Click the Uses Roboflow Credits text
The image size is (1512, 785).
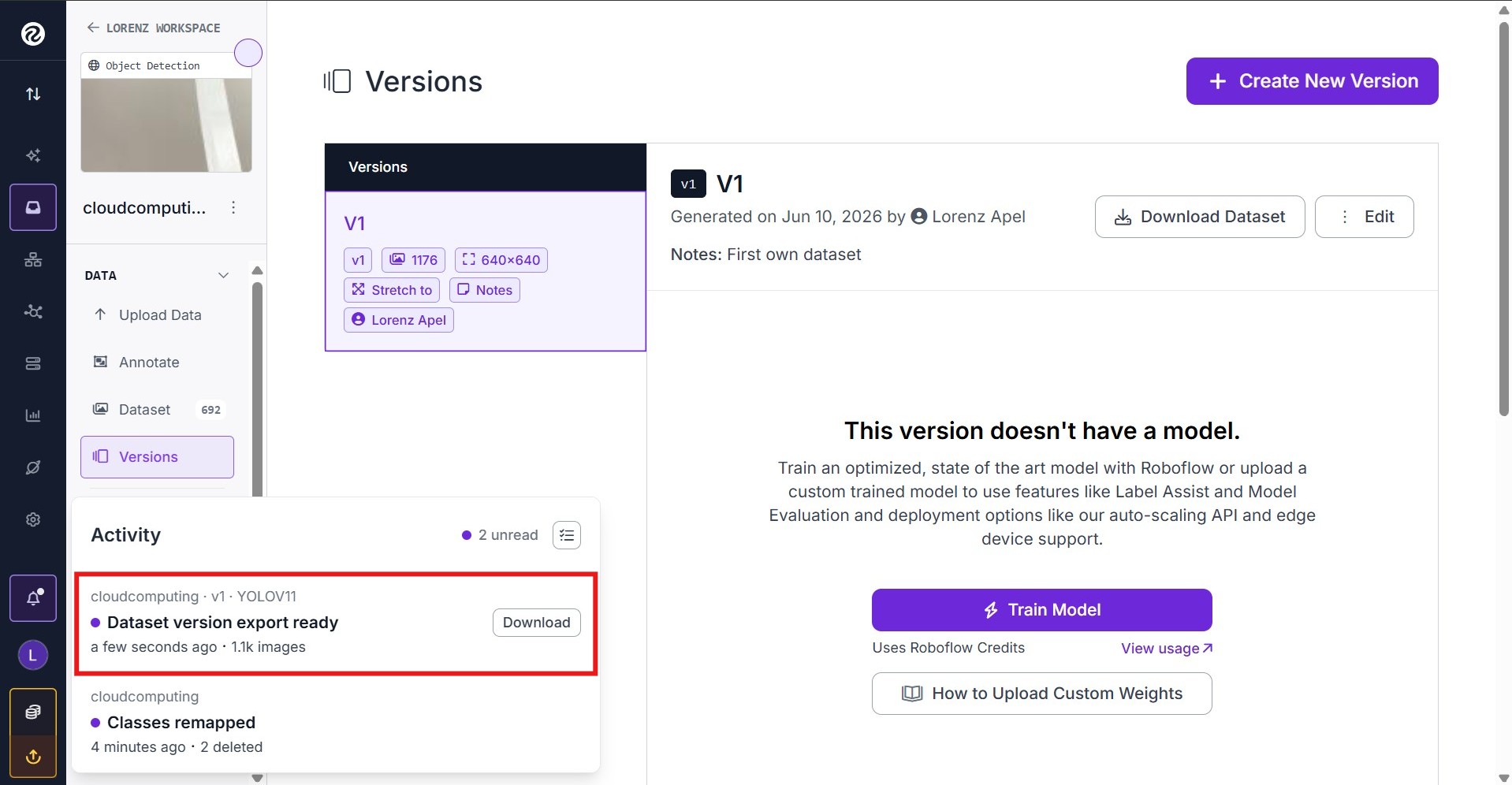948,648
